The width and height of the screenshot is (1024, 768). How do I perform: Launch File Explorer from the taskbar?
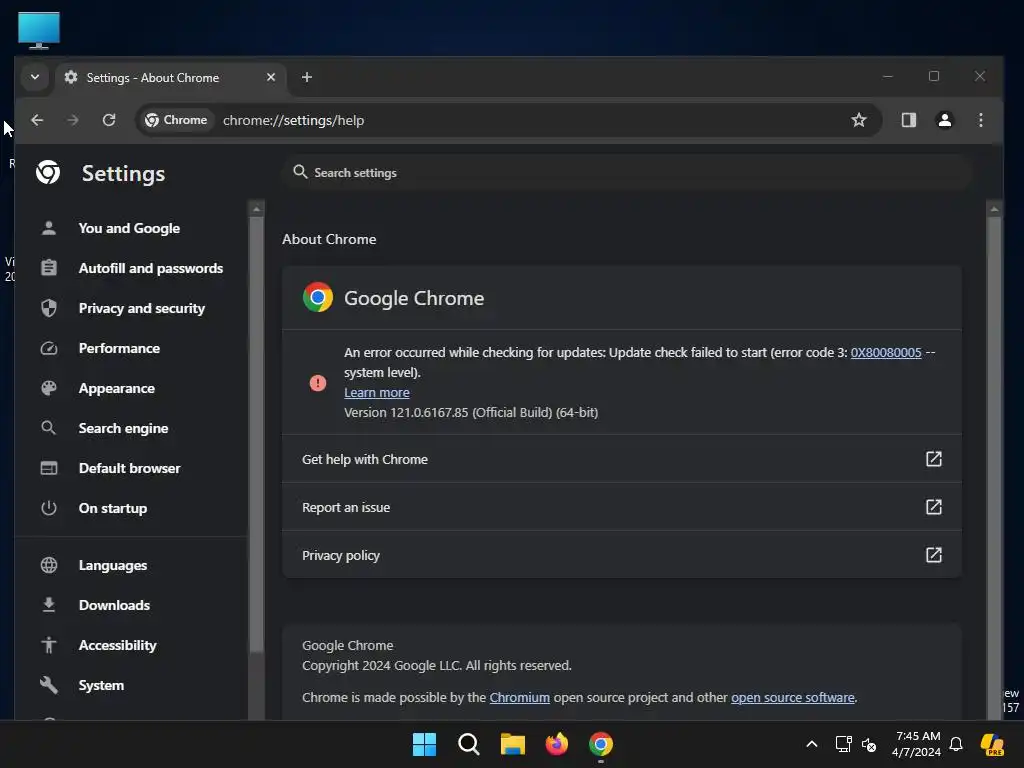point(513,744)
